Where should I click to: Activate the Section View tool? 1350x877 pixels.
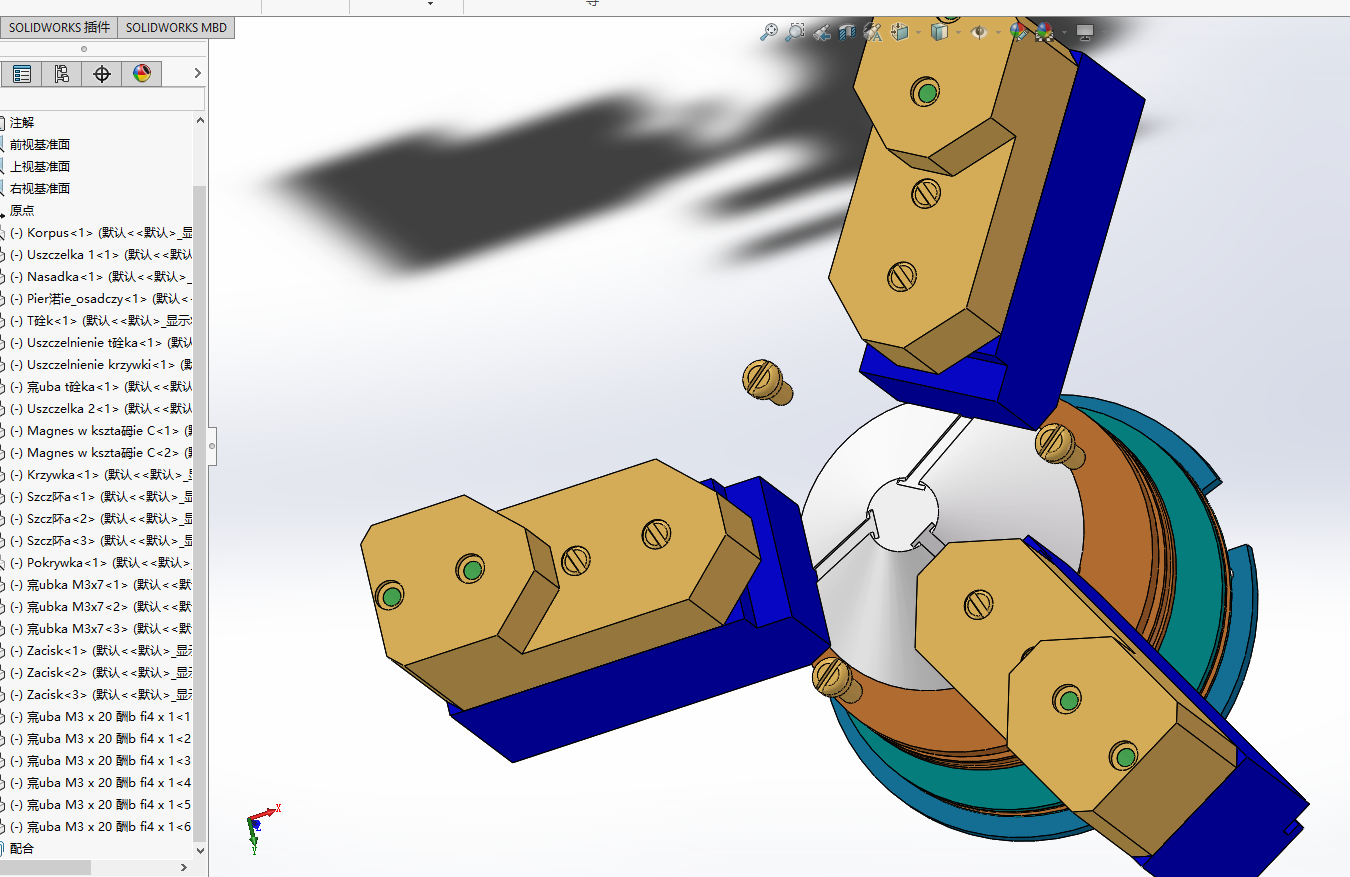[x=847, y=33]
